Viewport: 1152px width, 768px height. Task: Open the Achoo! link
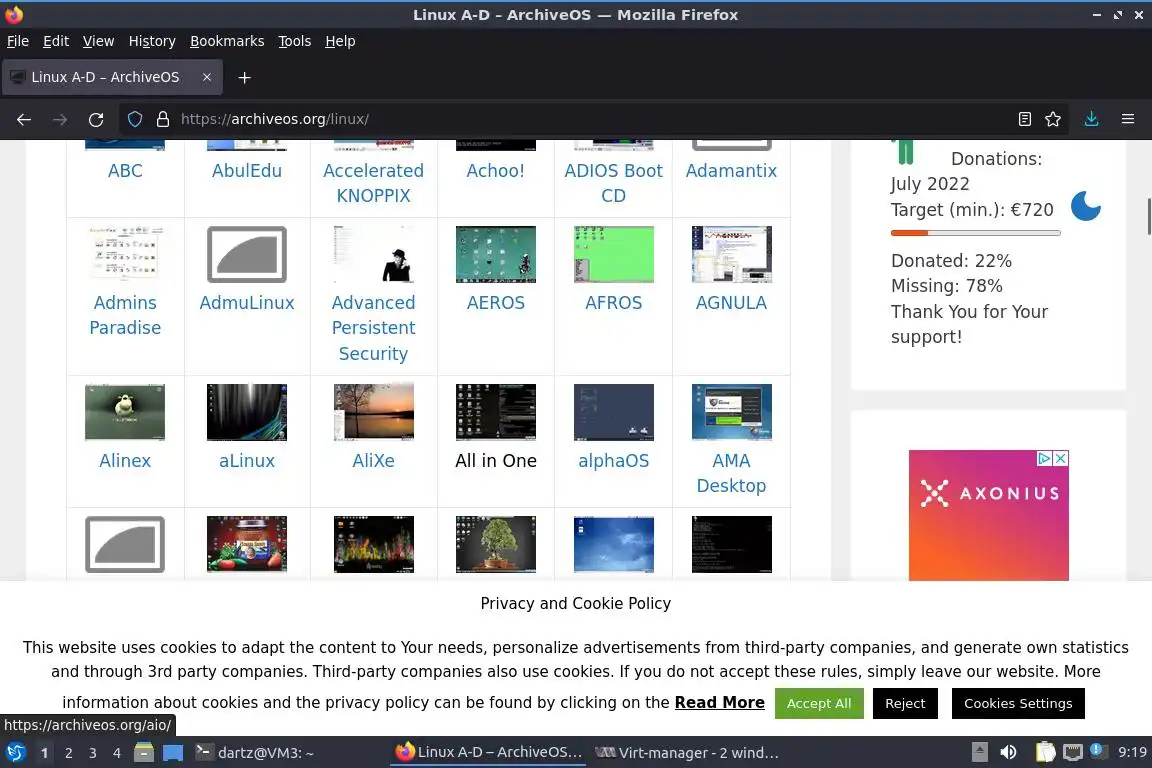click(495, 171)
